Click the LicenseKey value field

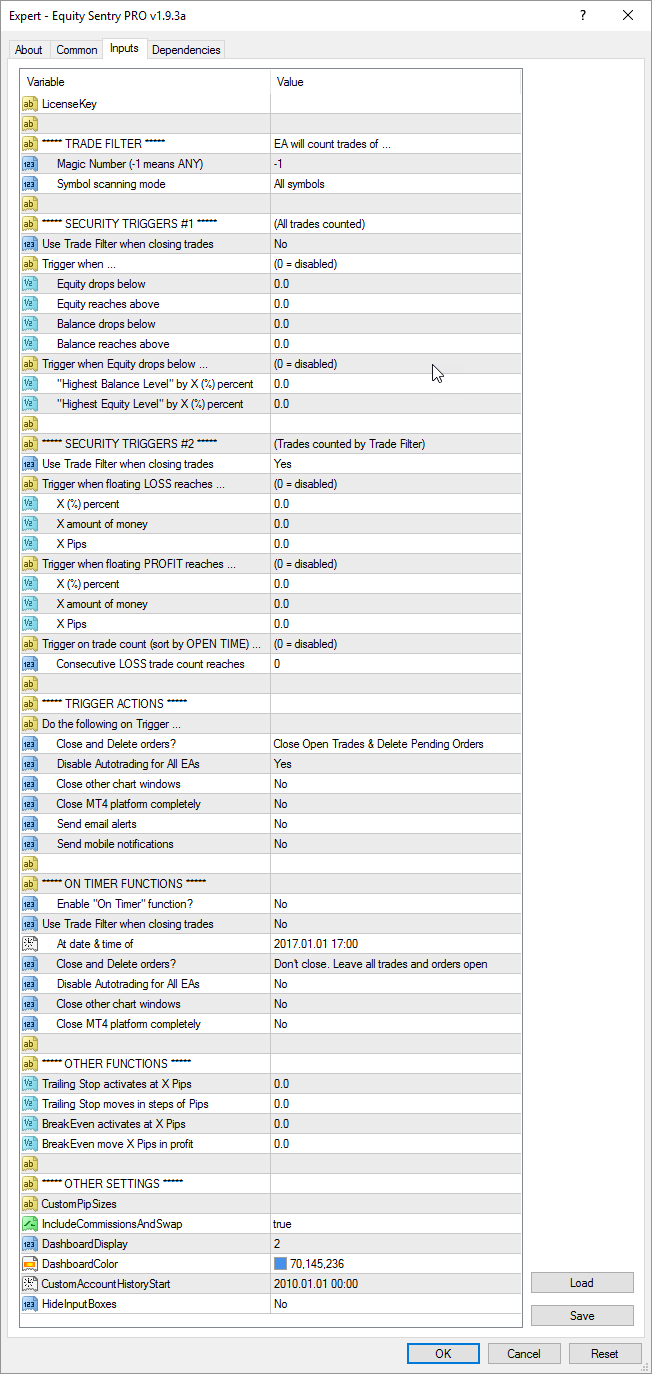click(395, 104)
